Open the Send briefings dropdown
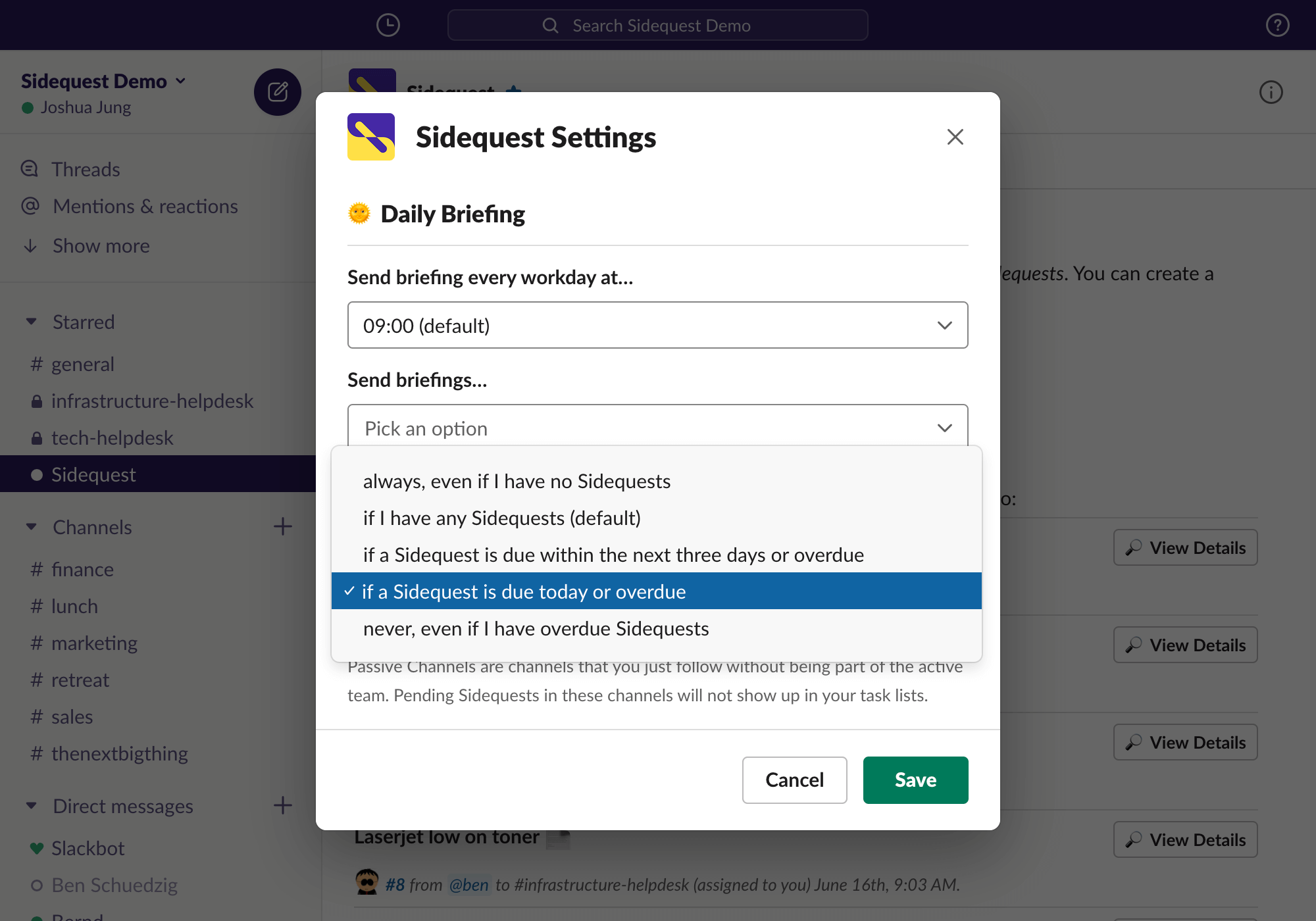 [x=657, y=426]
